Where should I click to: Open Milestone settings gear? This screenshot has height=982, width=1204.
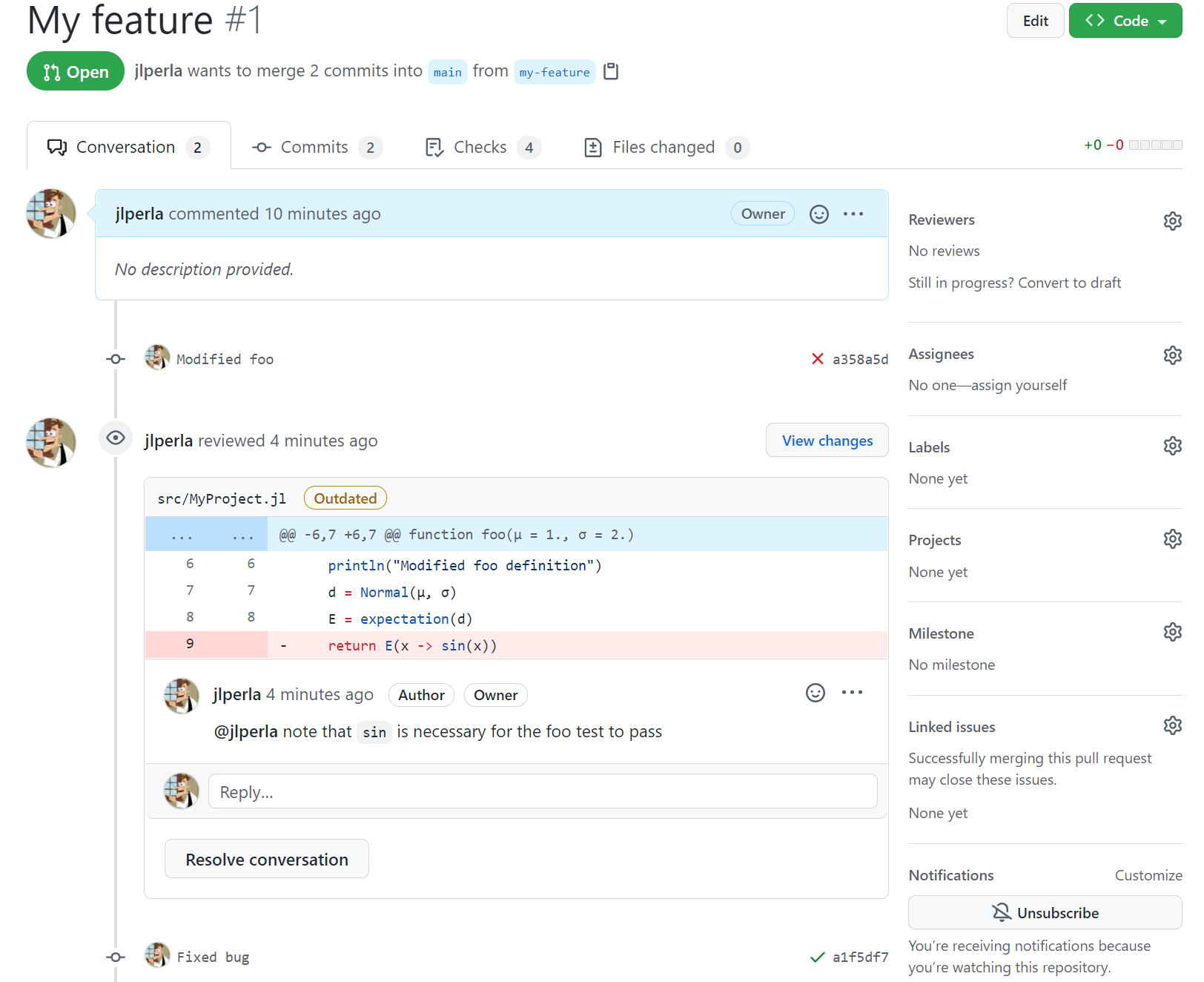pyautogui.click(x=1172, y=632)
